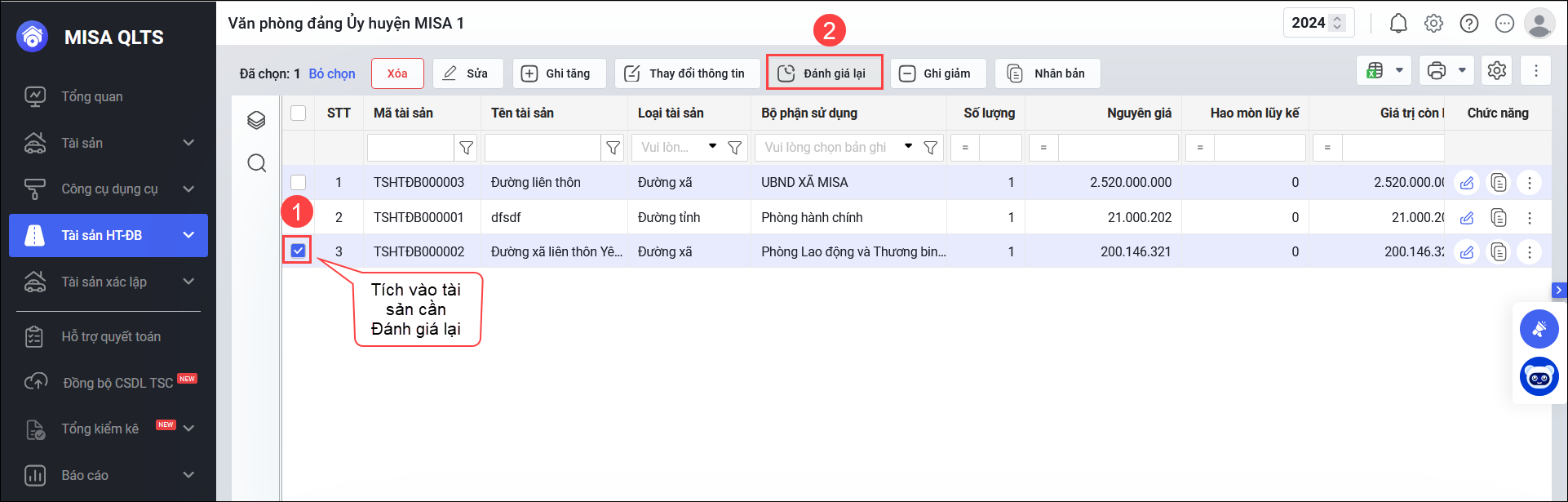Open the Loại tài sản filter dropdown
Viewport: 1568px width, 502px height.
(x=712, y=147)
